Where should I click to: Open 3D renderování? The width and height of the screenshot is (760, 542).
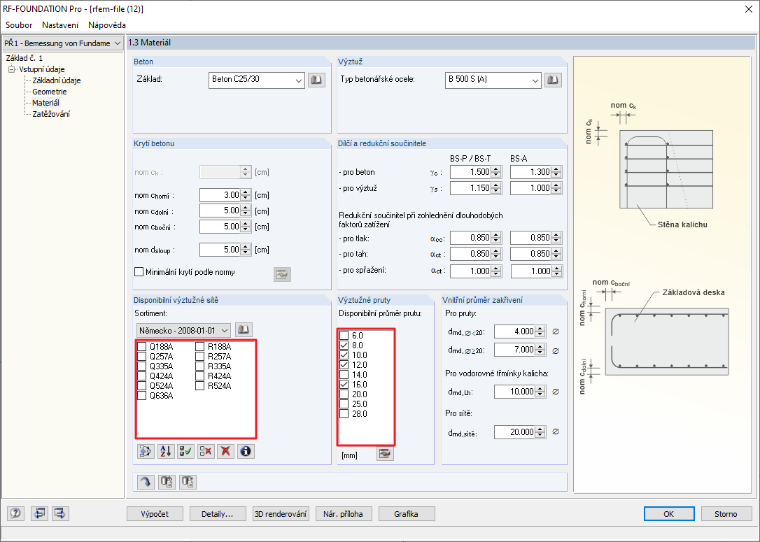click(281, 514)
